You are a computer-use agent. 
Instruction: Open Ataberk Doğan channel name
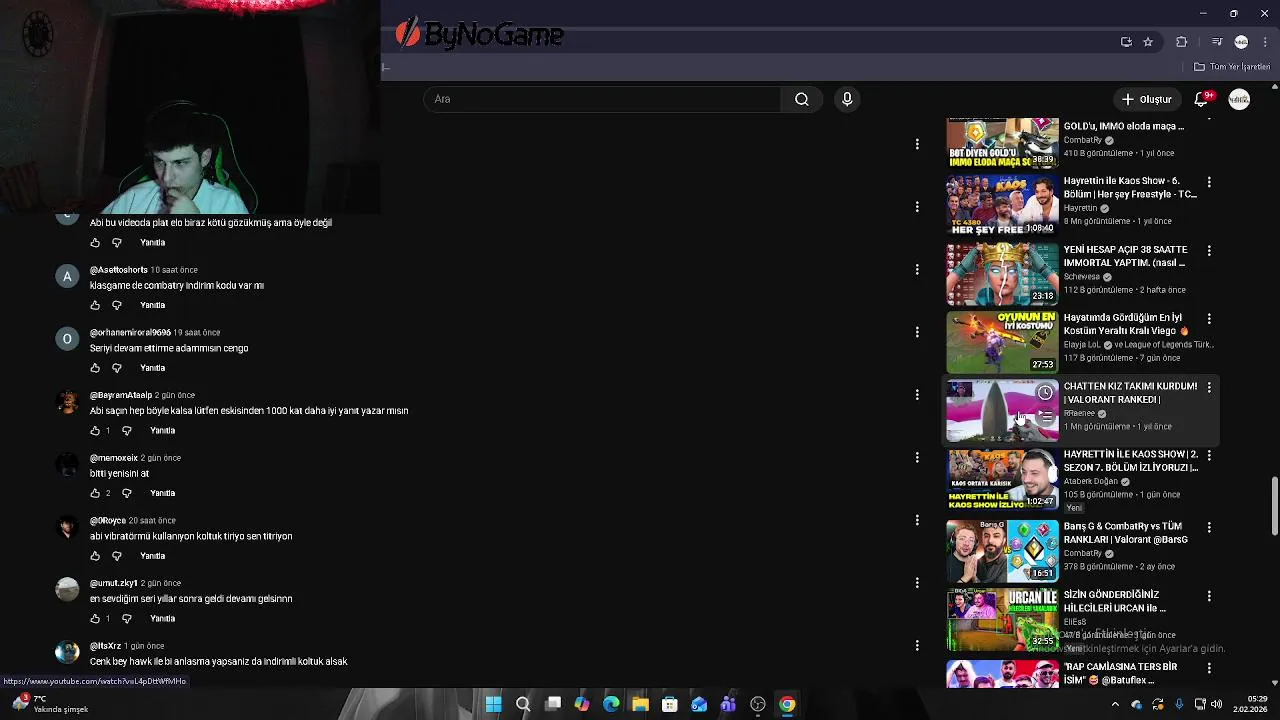(1091, 481)
